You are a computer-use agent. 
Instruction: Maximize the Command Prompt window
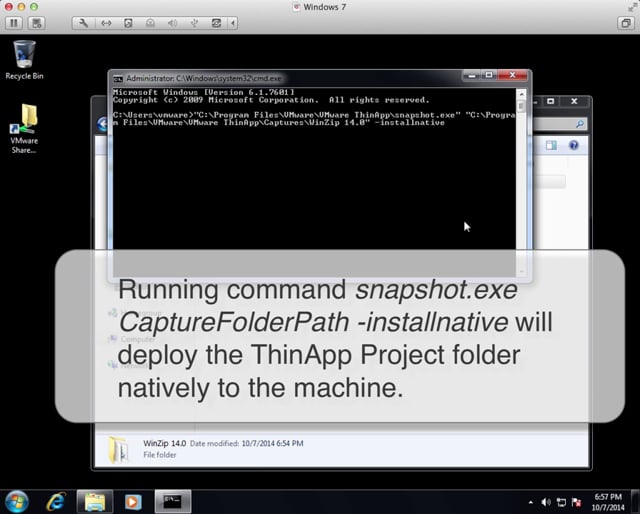click(489, 76)
